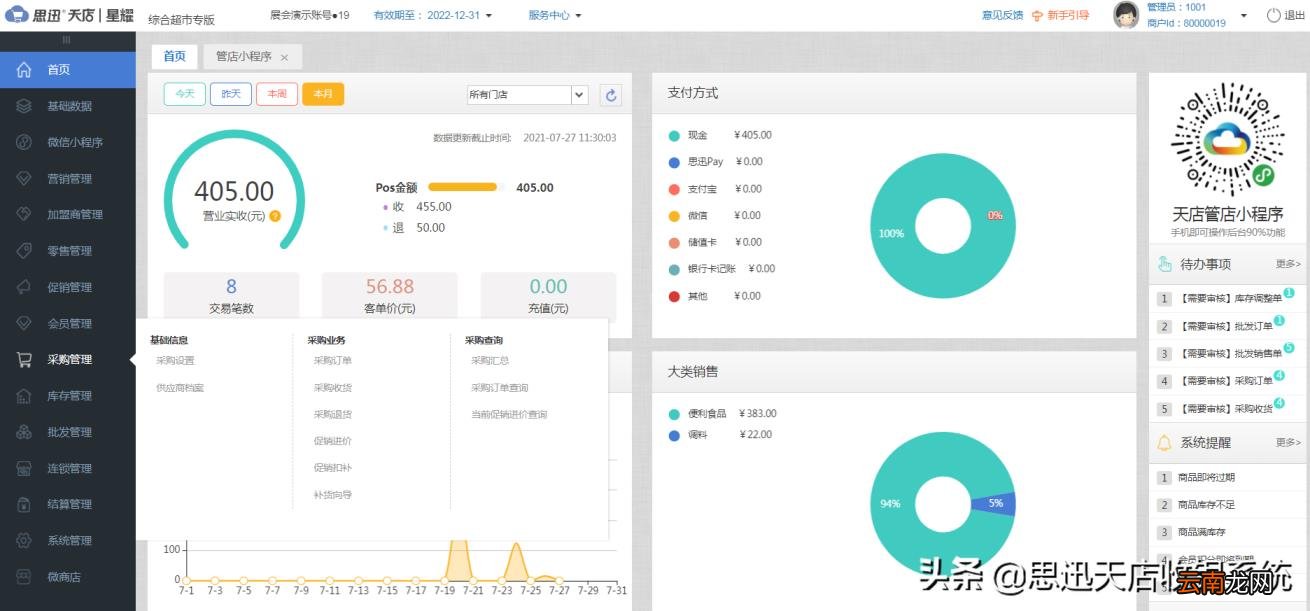
Task: Show 更多 items in 待办事项
Action: (1288, 264)
